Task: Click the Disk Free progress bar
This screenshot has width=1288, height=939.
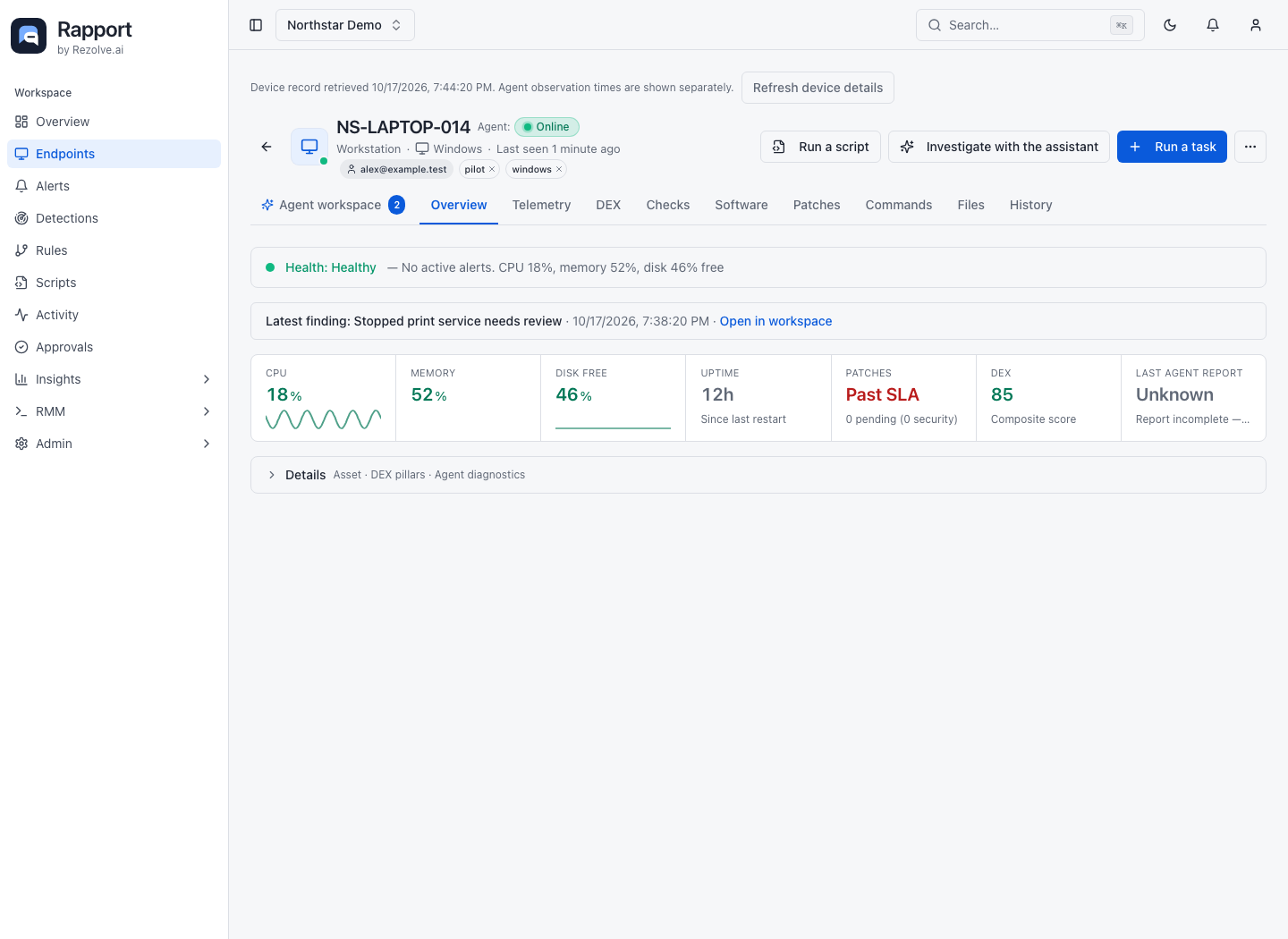Action: pos(613,428)
